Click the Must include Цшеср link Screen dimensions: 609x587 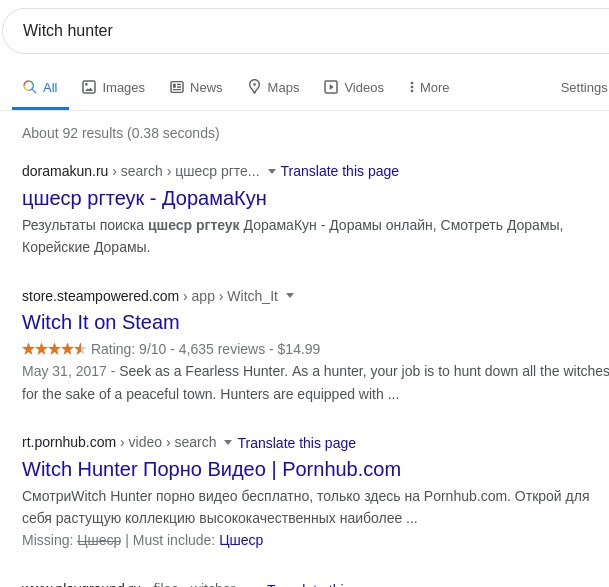pyautogui.click(x=241, y=540)
